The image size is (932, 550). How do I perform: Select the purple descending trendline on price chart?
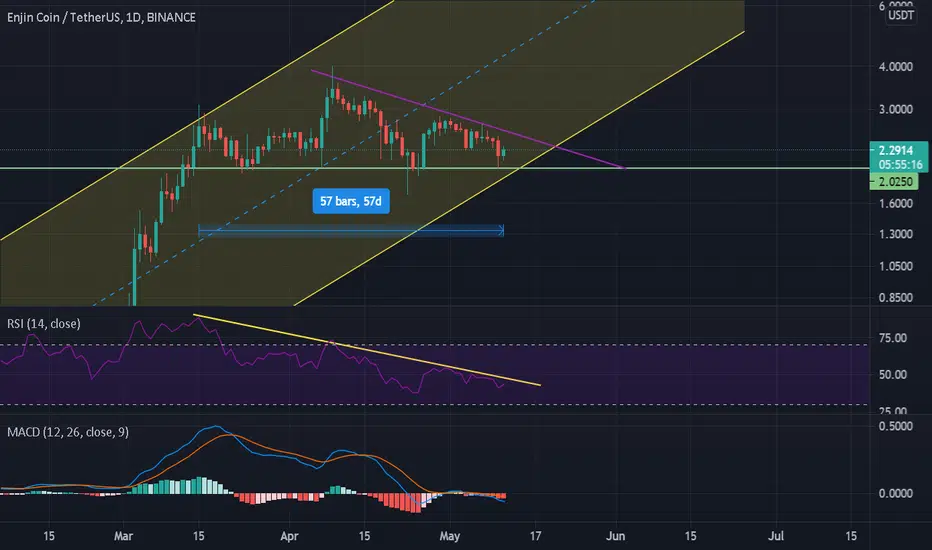(x=468, y=120)
